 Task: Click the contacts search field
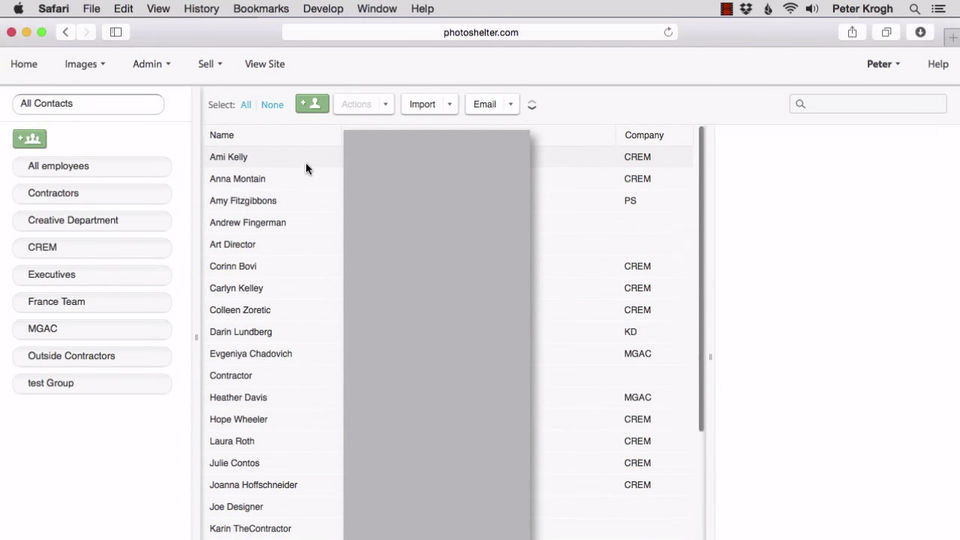[x=868, y=104]
